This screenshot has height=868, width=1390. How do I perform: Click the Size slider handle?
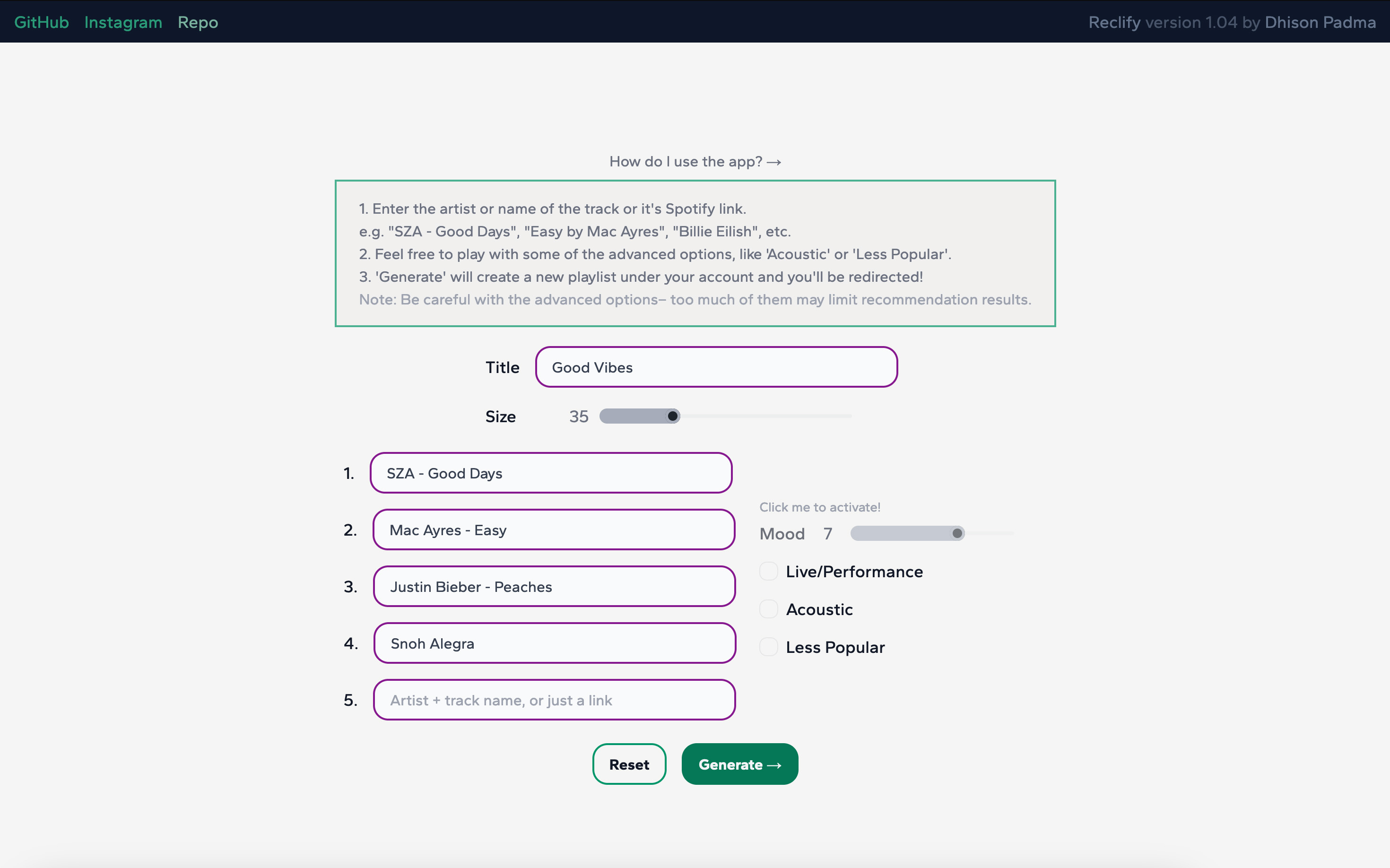pos(672,416)
